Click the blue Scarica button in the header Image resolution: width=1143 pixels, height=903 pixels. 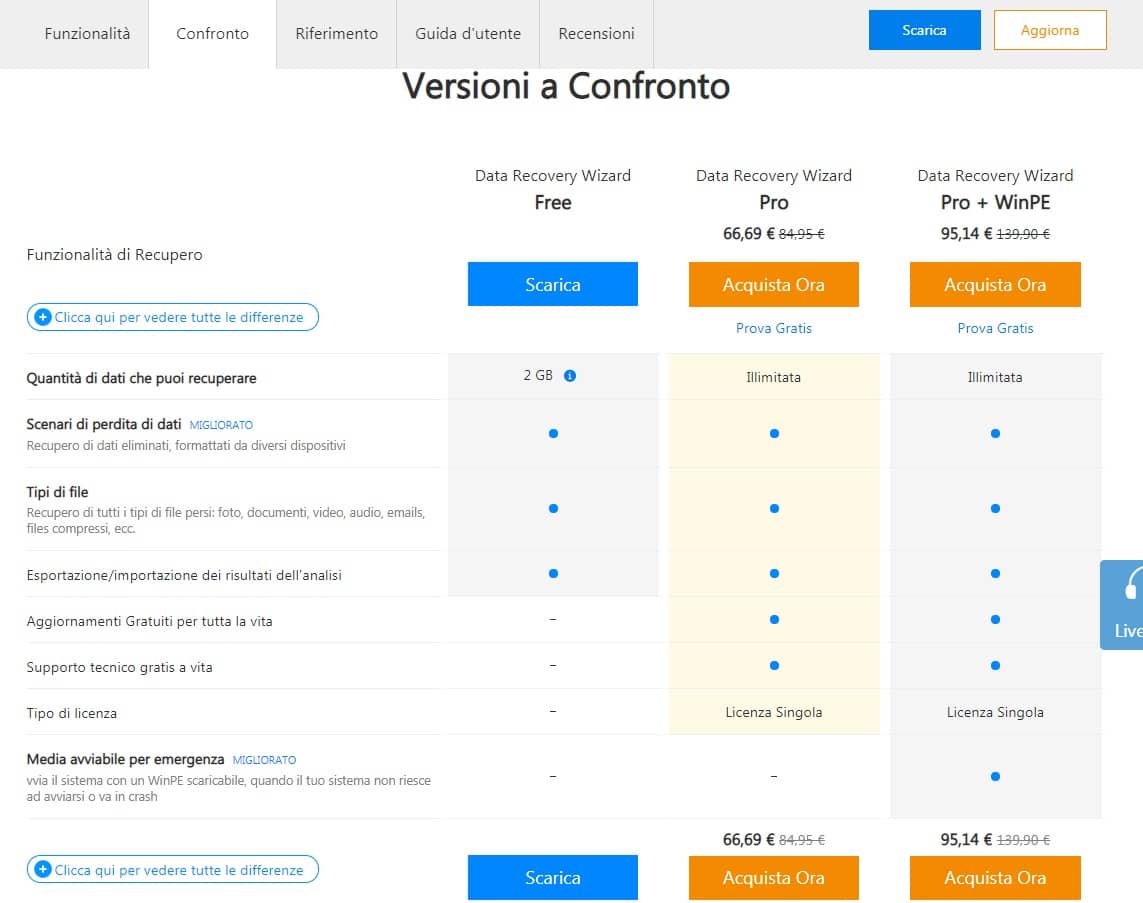coord(924,30)
